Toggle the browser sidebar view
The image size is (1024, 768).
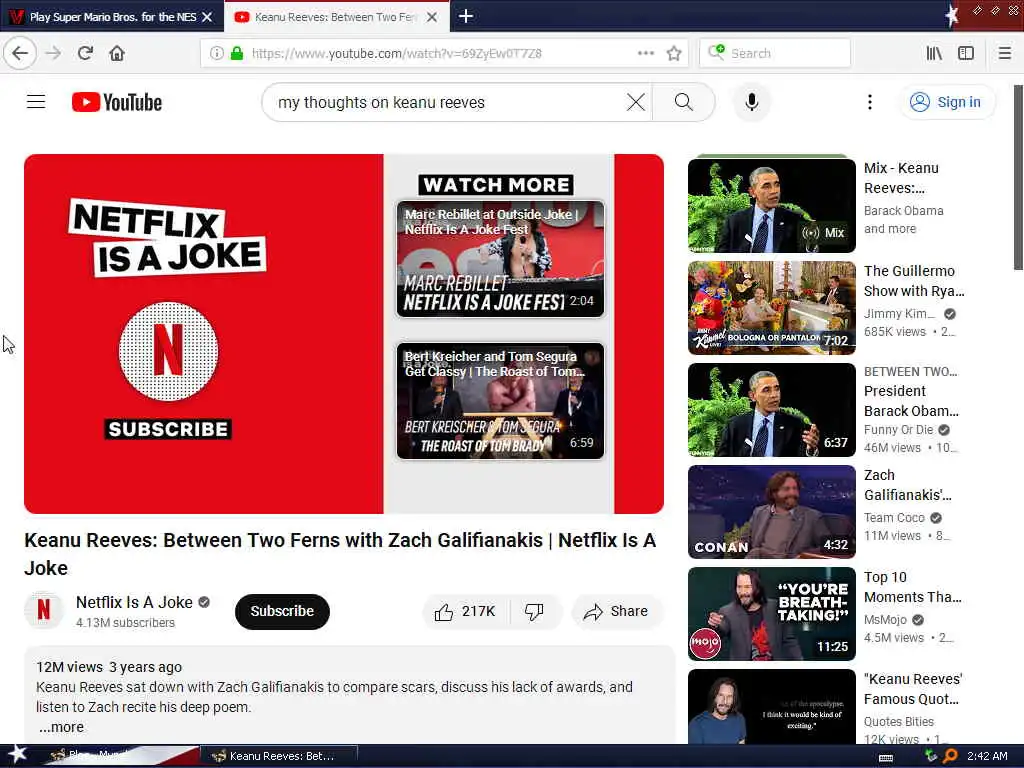tap(966, 53)
